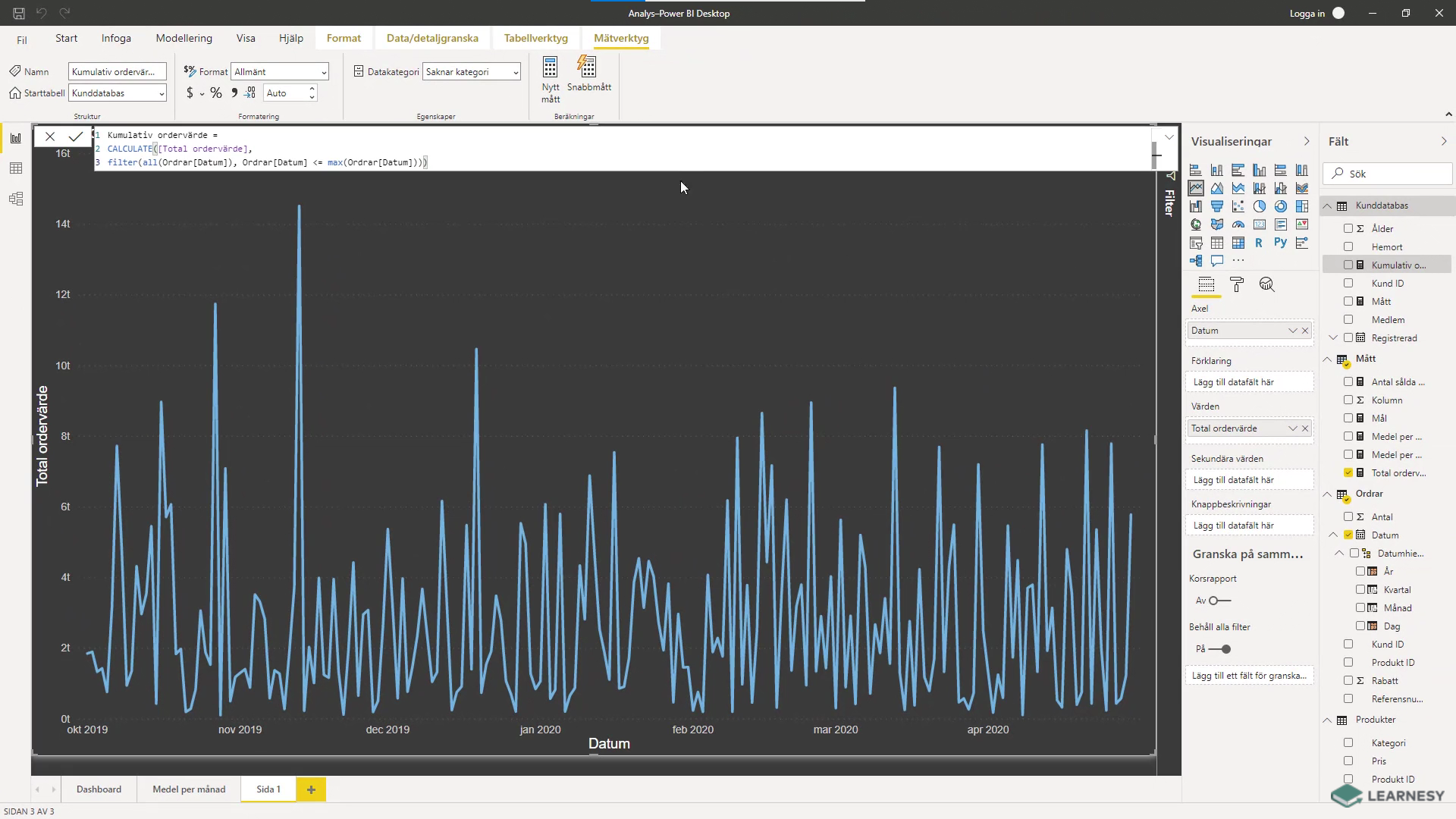
Task: Select the card visualization
Action: 1260,224
